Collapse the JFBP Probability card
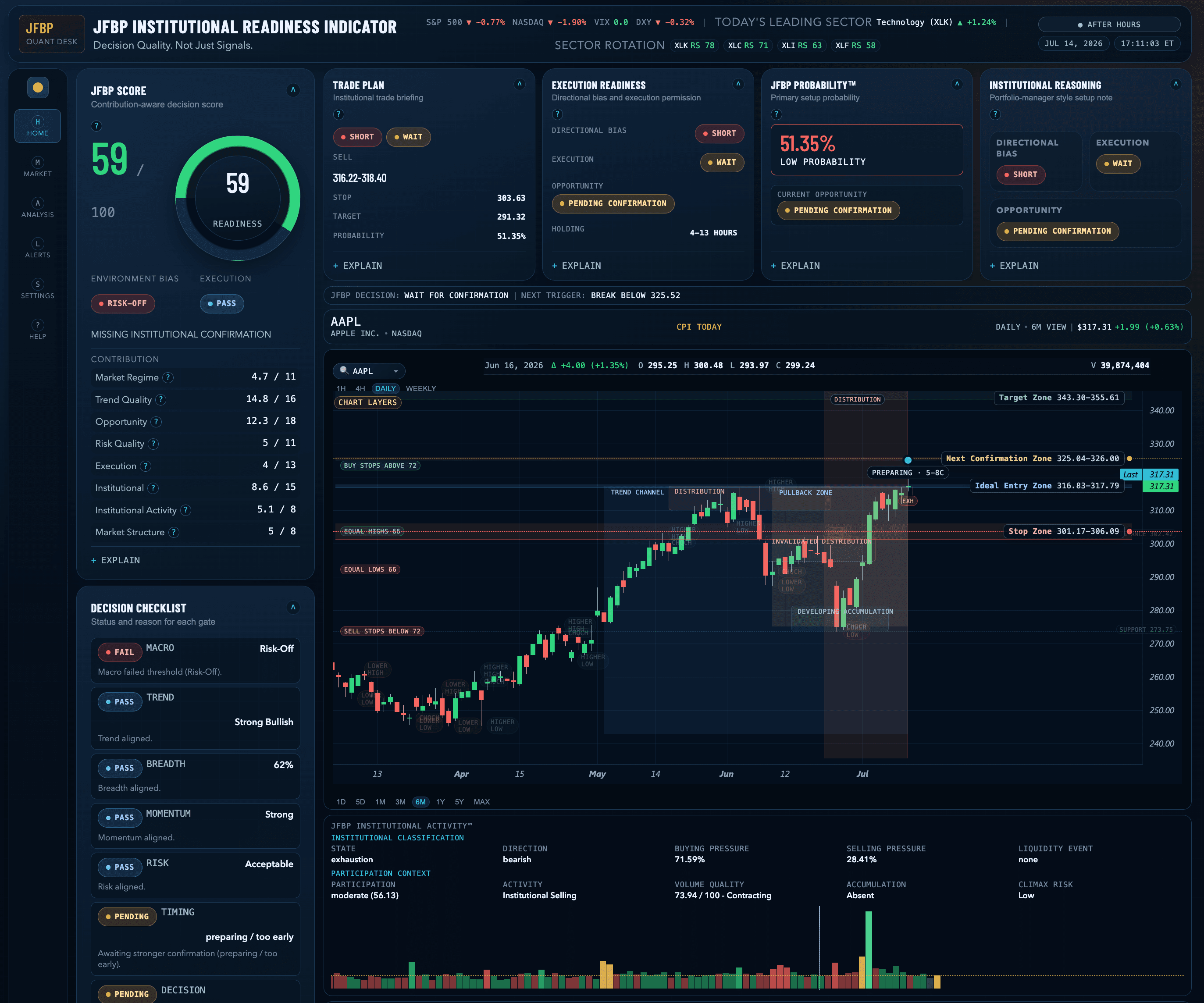 957,84
